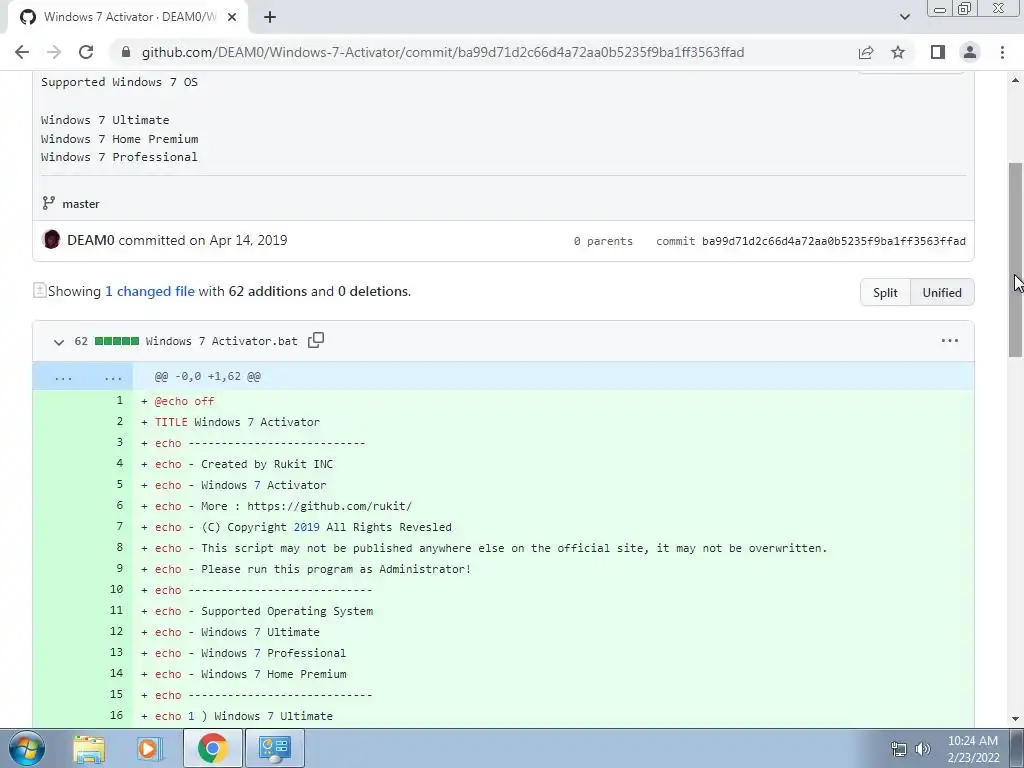Click the address bar URL
1024x768 pixels.
click(443, 52)
